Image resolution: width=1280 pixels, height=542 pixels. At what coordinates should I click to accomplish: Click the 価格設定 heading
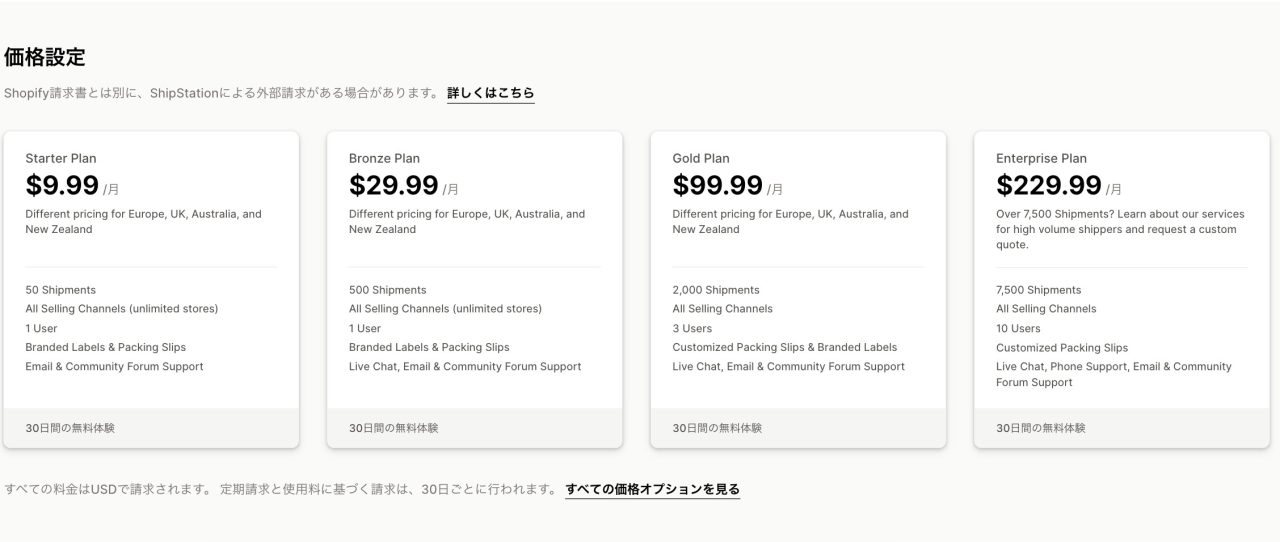pos(45,57)
